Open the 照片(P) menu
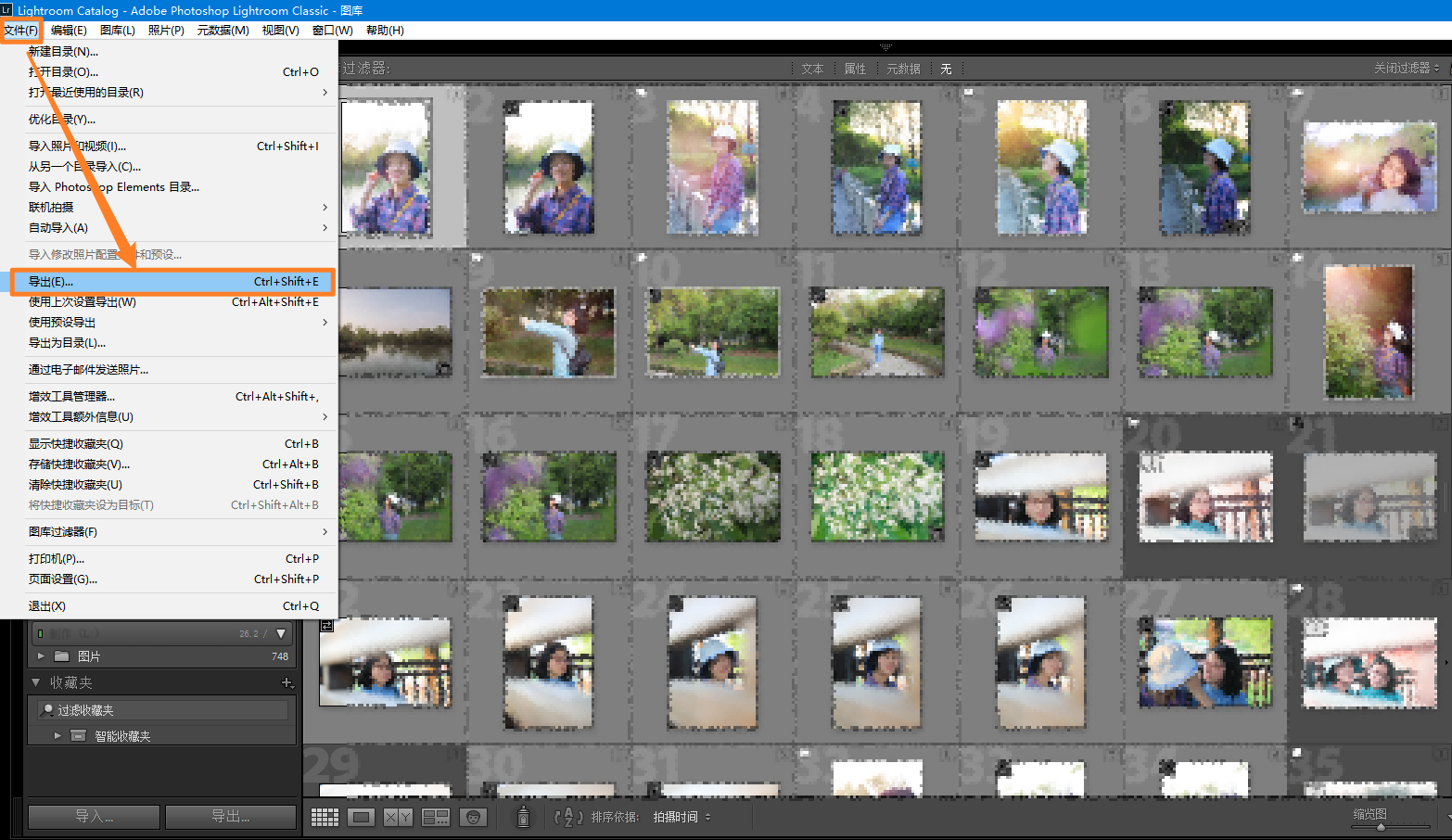 (x=166, y=31)
